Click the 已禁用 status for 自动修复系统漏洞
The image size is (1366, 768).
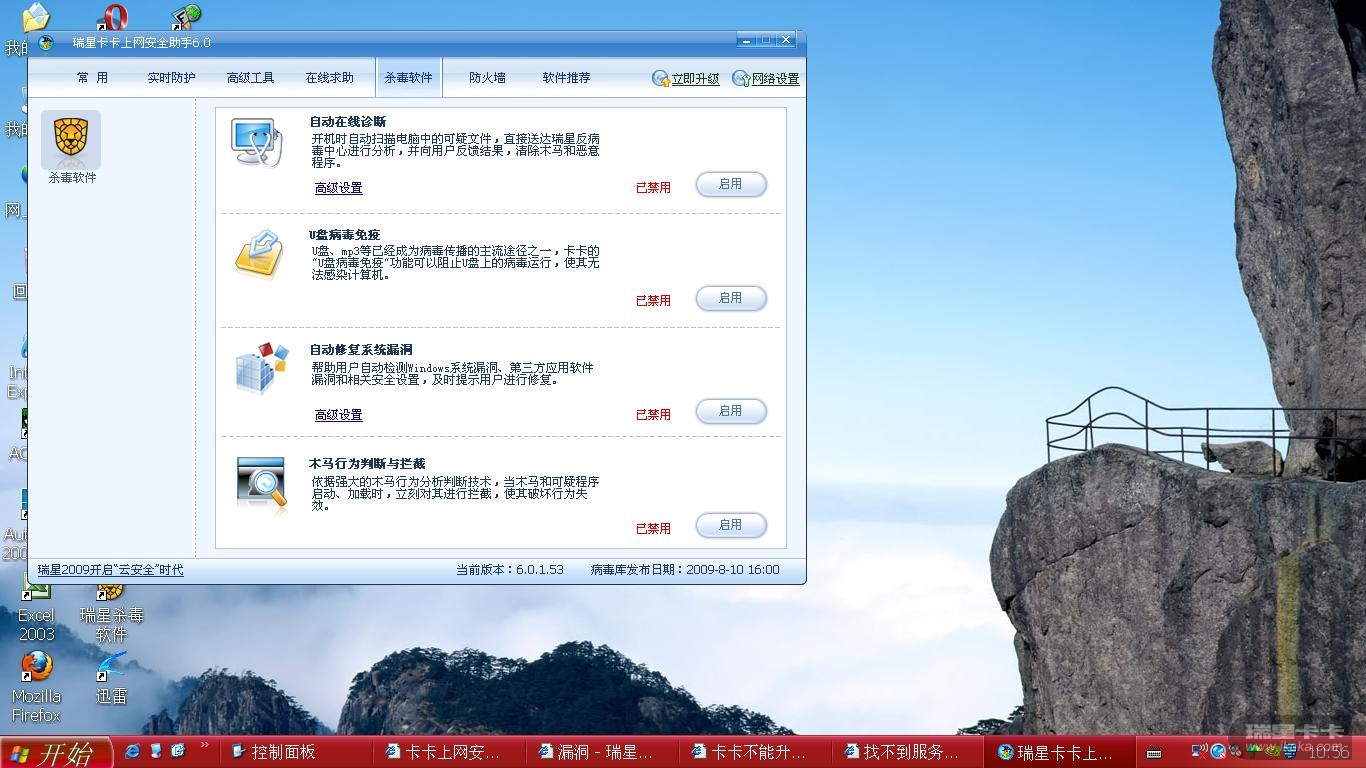coord(653,414)
